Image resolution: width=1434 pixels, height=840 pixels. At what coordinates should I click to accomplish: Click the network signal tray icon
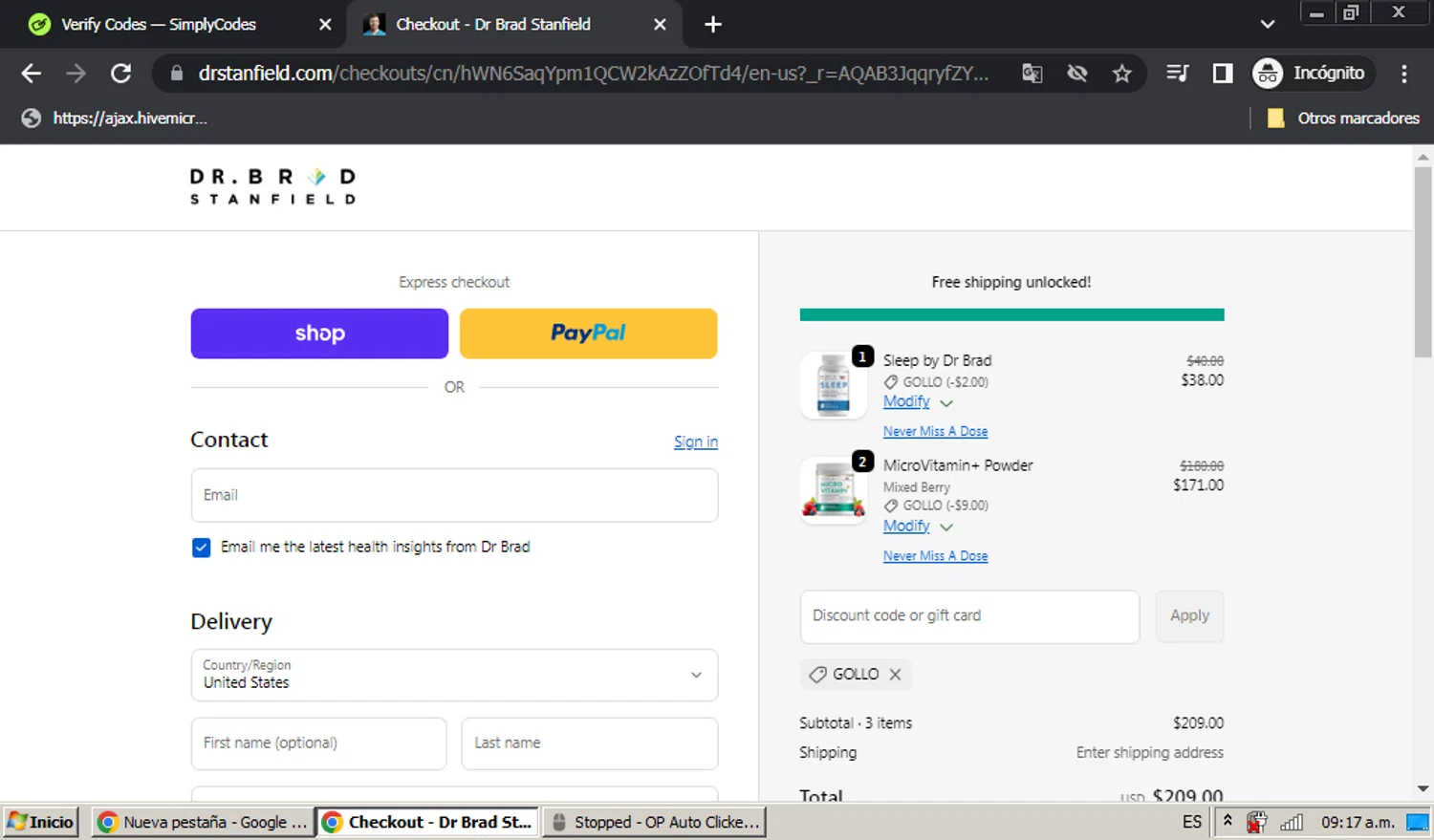1292,822
